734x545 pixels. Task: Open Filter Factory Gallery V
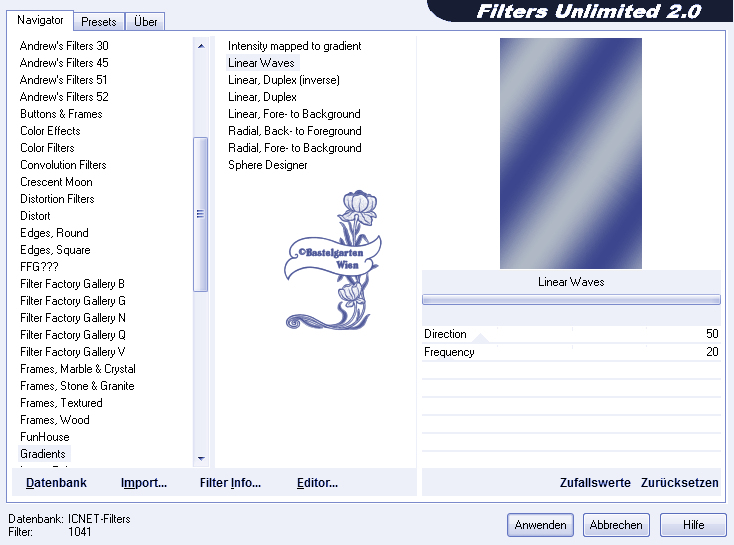pos(73,352)
